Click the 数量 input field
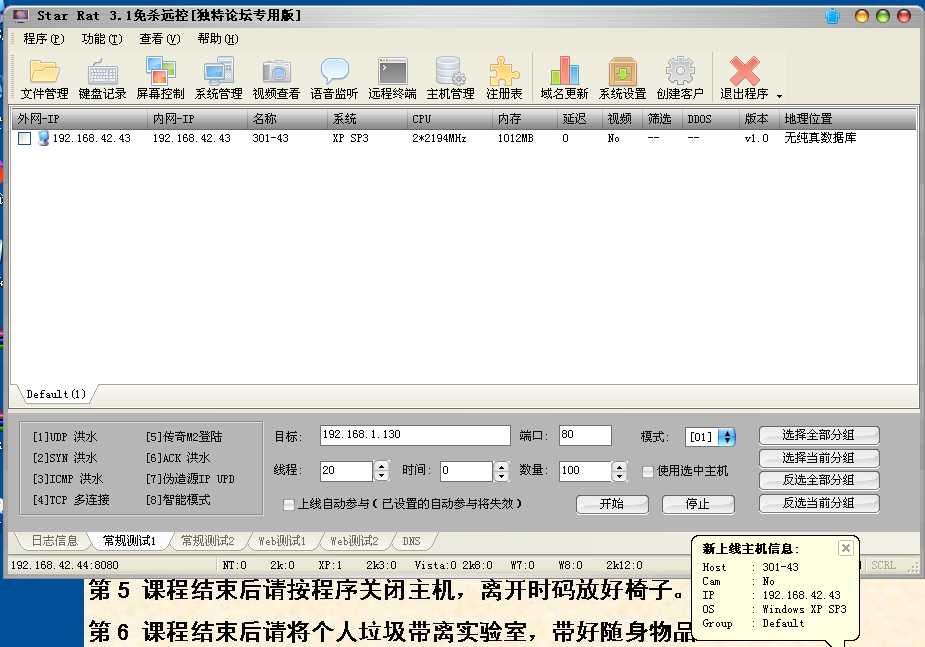This screenshot has width=925, height=647. (585, 471)
